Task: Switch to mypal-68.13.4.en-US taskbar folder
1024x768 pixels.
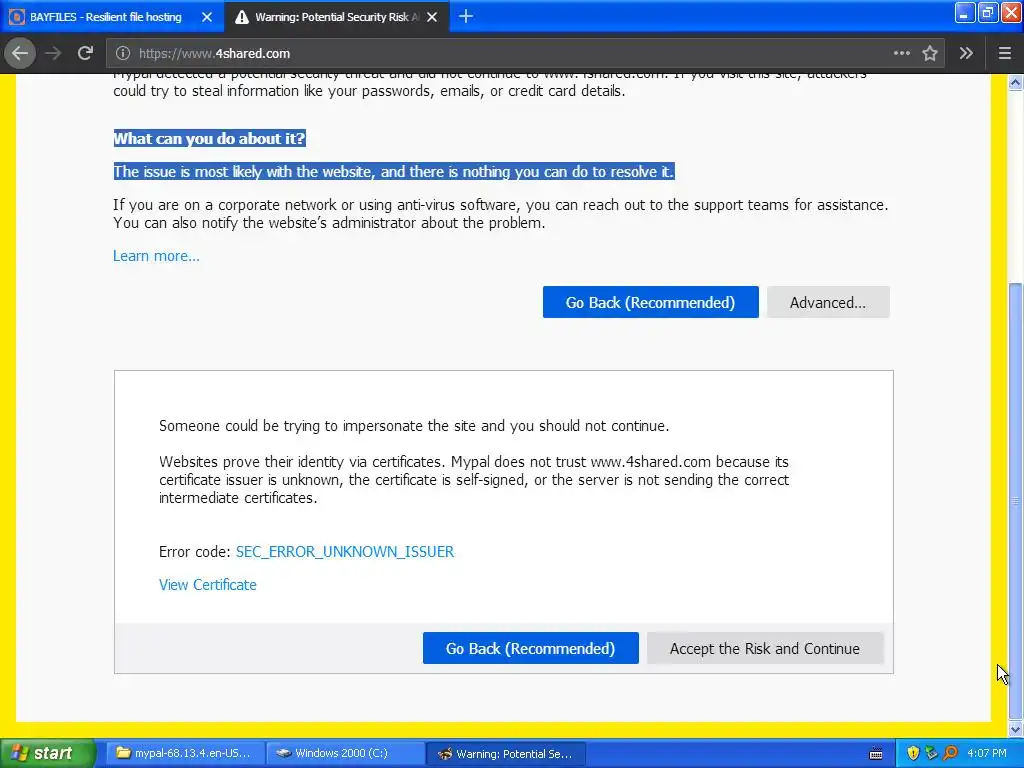Action: (184, 753)
